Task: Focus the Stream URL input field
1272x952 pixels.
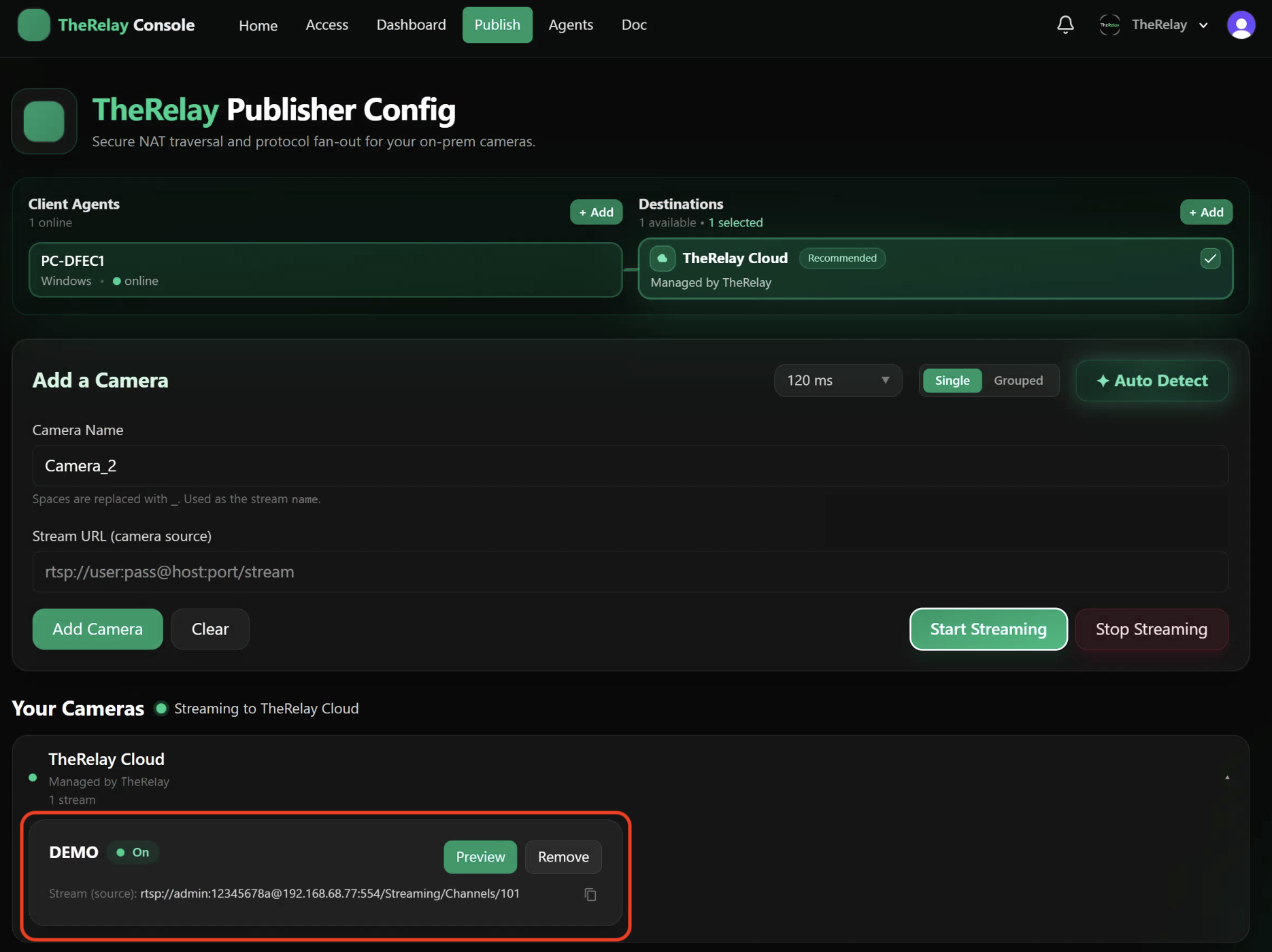Action: tap(630, 572)
